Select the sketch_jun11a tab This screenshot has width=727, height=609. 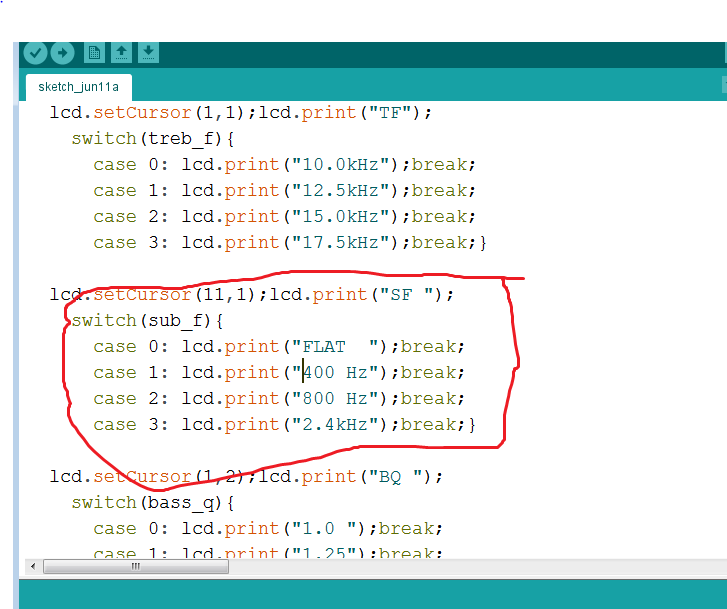click(78, 87)
